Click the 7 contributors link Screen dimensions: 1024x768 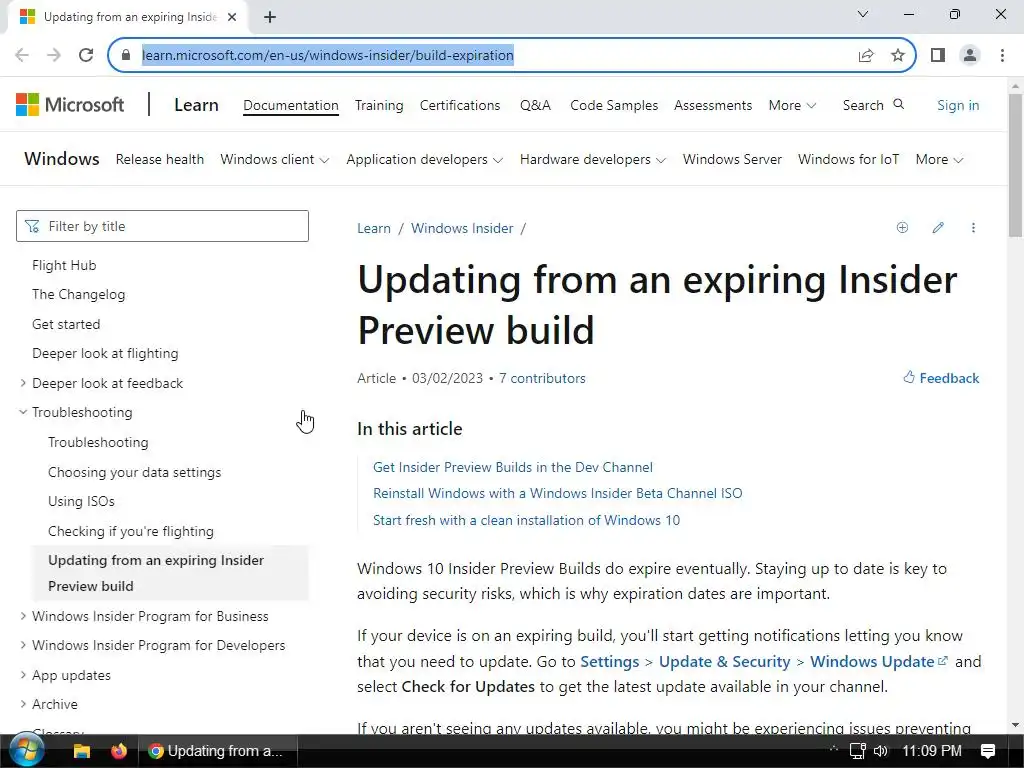(542, 378)
